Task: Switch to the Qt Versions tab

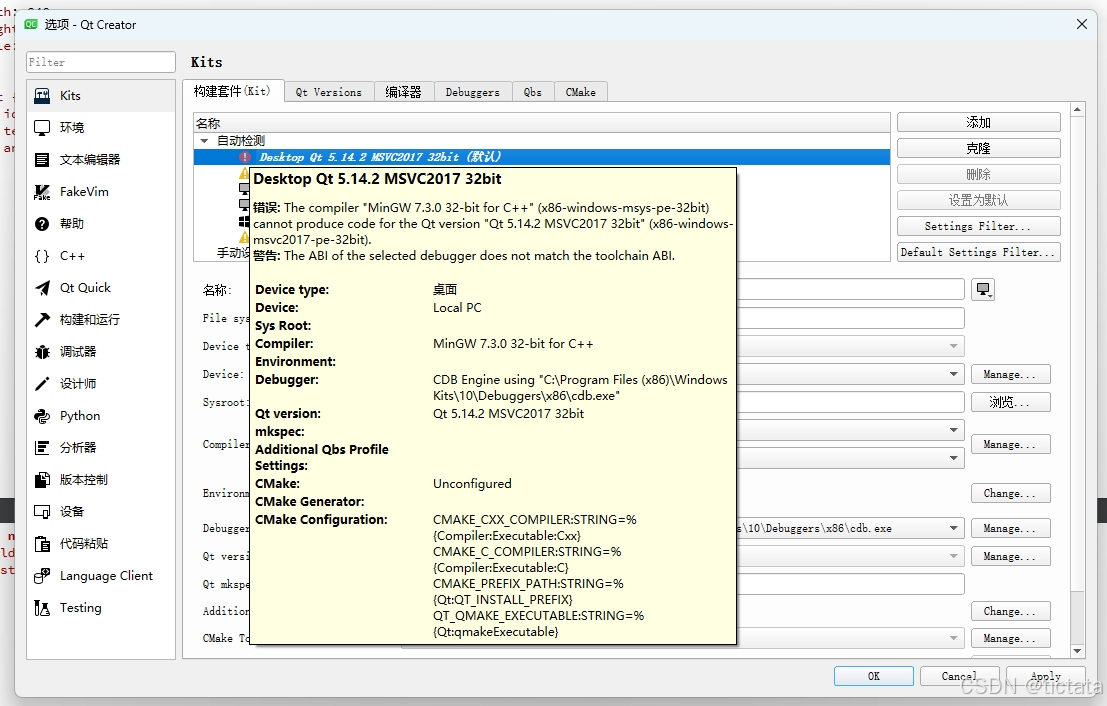Action: tap(328, 91)
